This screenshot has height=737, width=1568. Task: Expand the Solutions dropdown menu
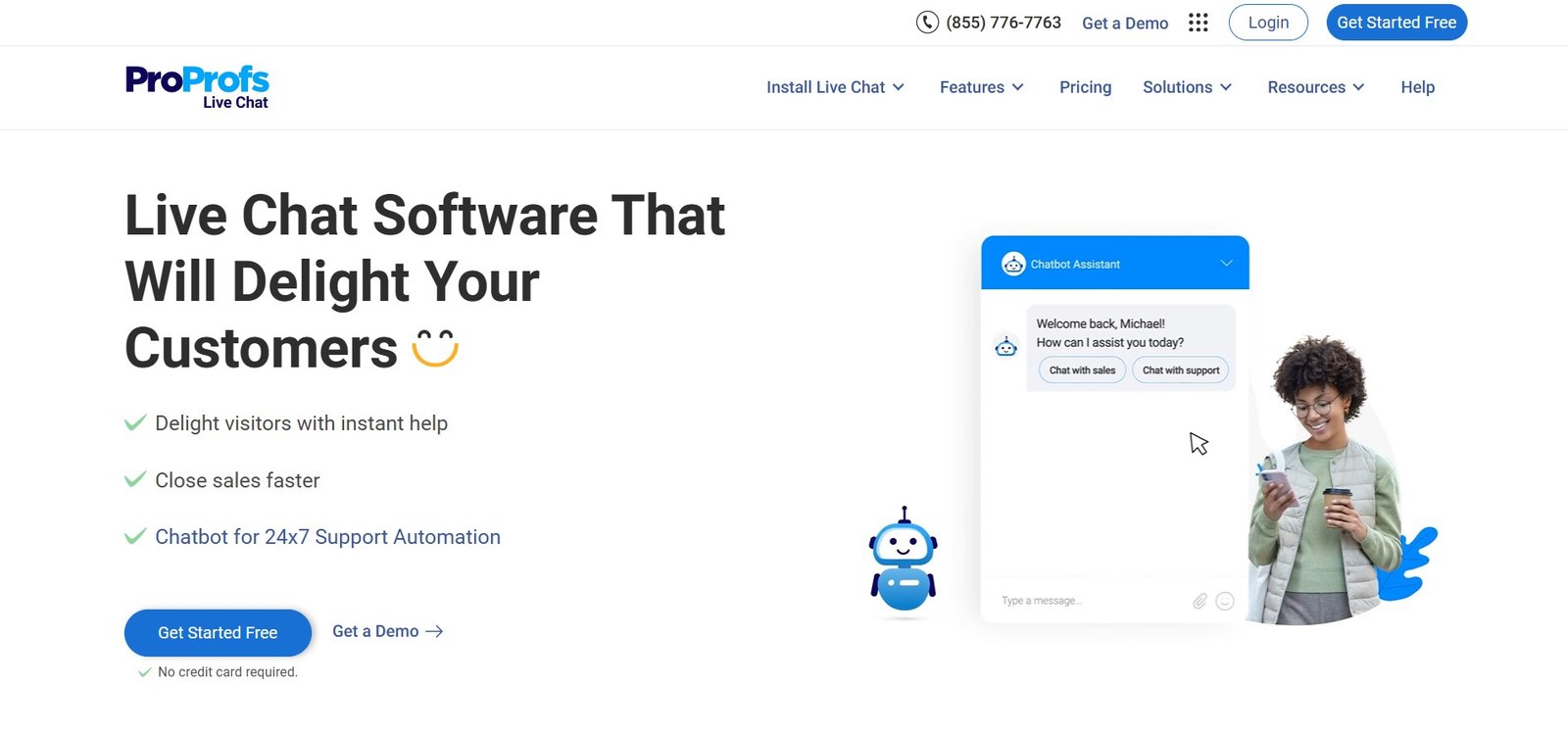pos(1187,87)
